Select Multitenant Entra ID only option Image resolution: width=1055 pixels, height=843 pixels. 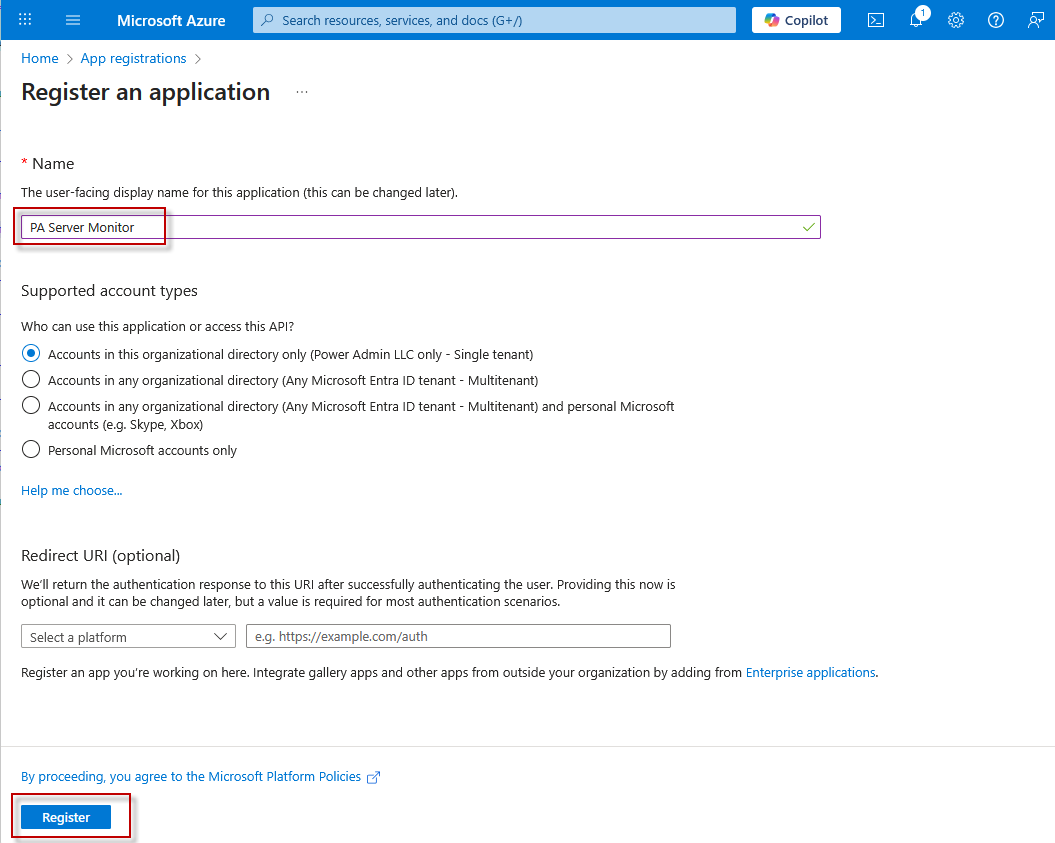(x=31, y=380)
